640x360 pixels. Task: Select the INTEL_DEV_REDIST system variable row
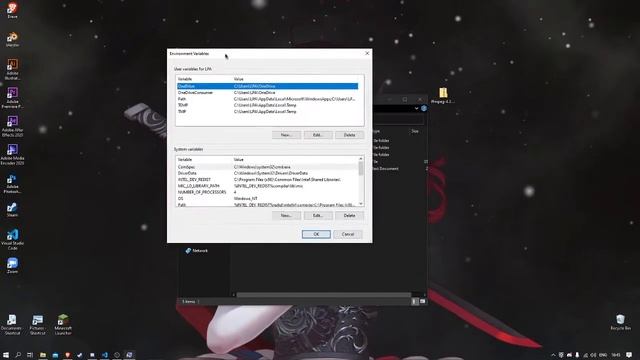pos(267,180)
